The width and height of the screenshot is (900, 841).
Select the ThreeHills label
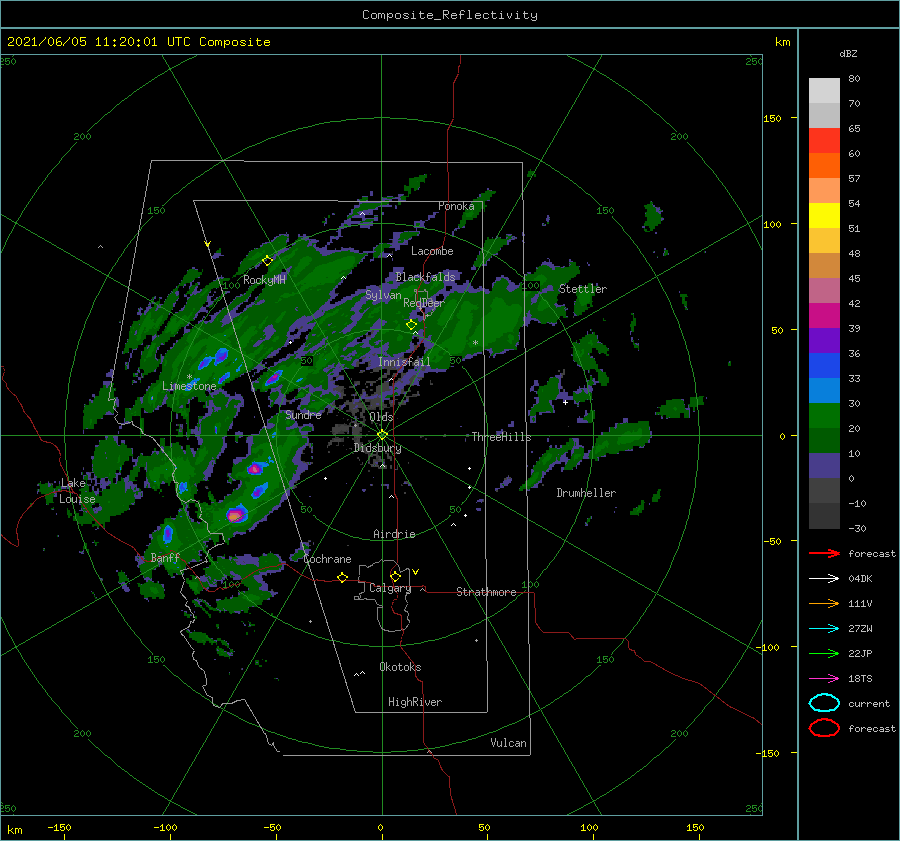click(501, 437)
